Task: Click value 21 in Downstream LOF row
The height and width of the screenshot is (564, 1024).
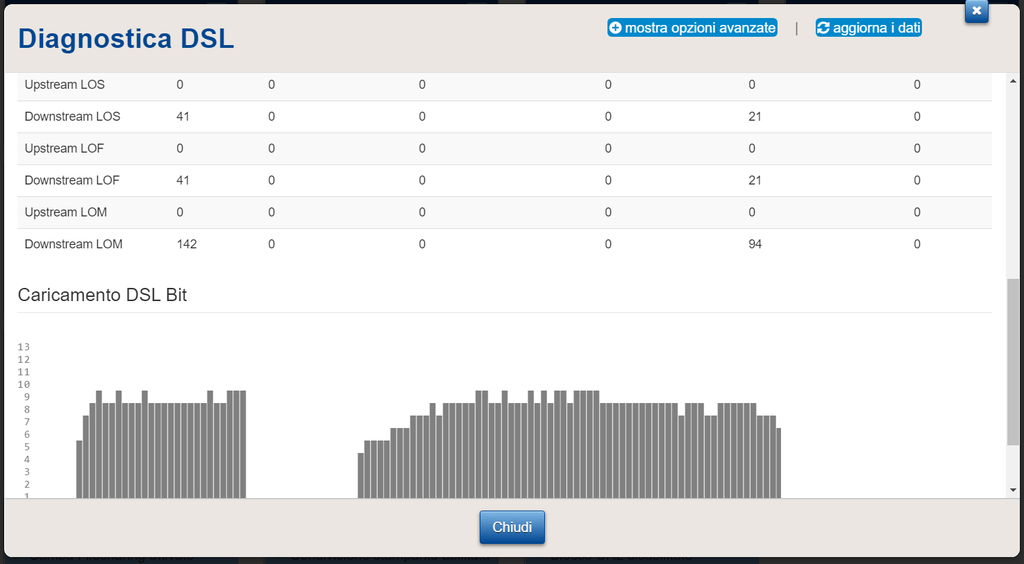Action: pos(755,181)
